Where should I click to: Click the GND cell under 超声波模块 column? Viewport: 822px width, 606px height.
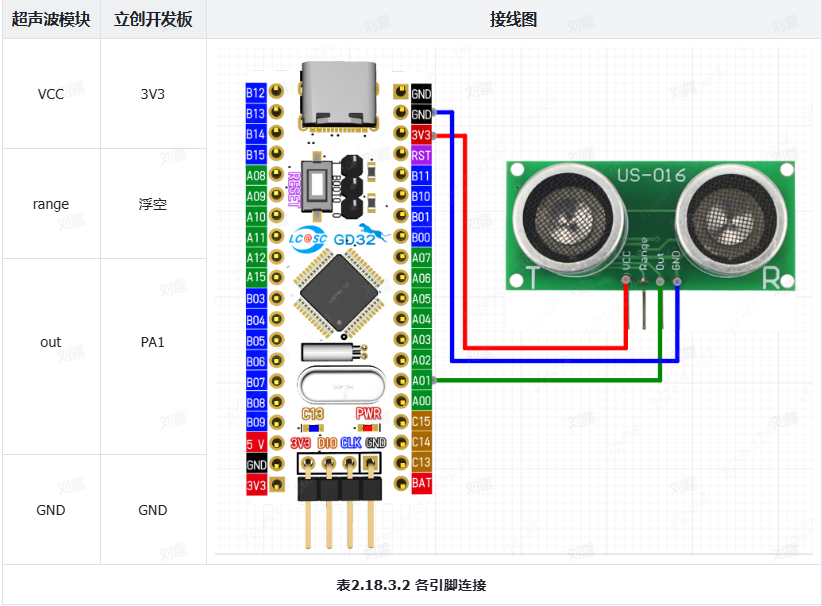point(51,510)
